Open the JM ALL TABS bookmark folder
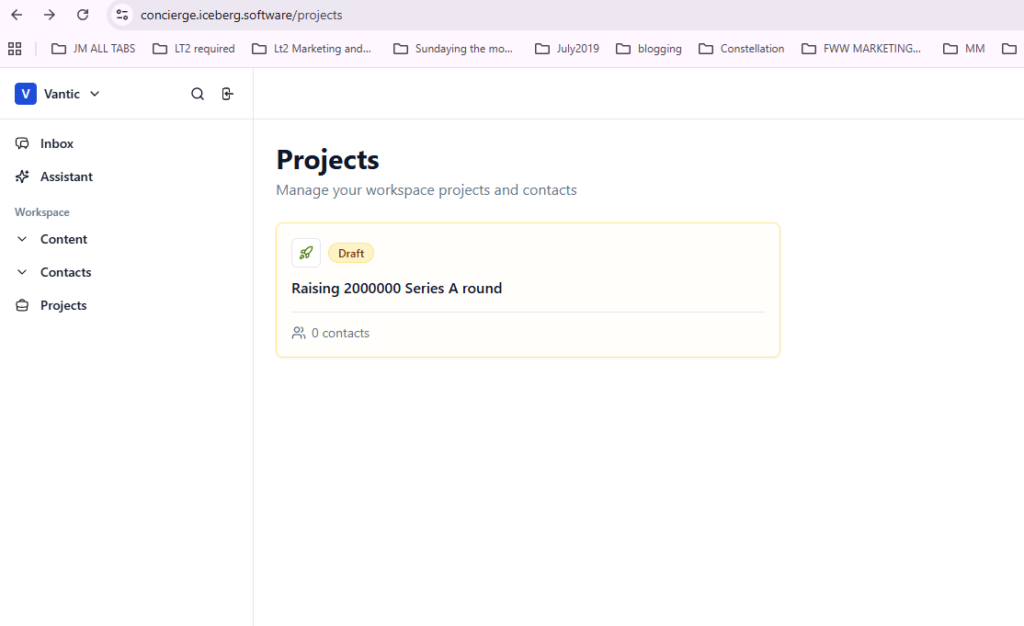The image size is (1024, 626). coord(93,48)
